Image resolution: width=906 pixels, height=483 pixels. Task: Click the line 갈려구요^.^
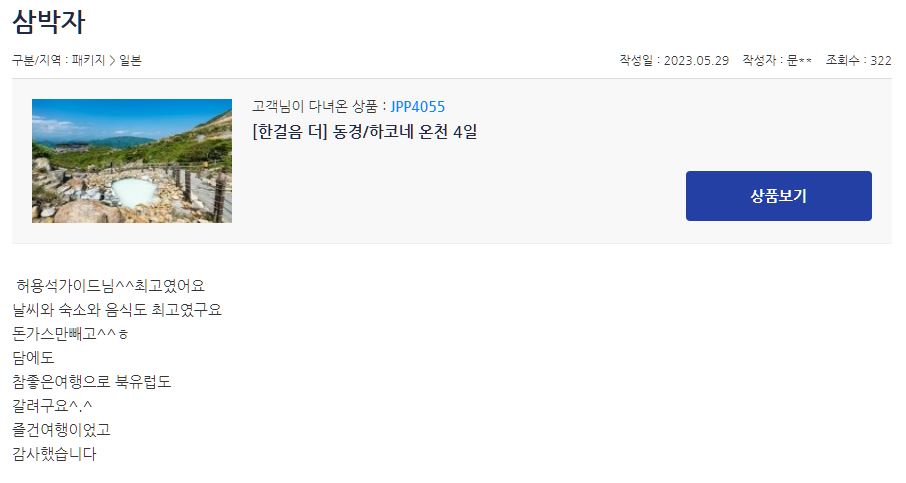point(52,406)
